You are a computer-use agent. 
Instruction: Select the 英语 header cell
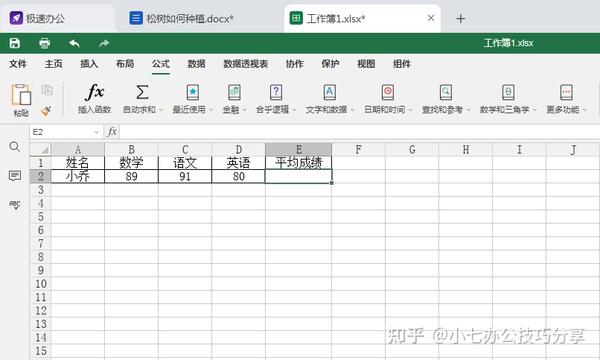(x=238, y=163)
